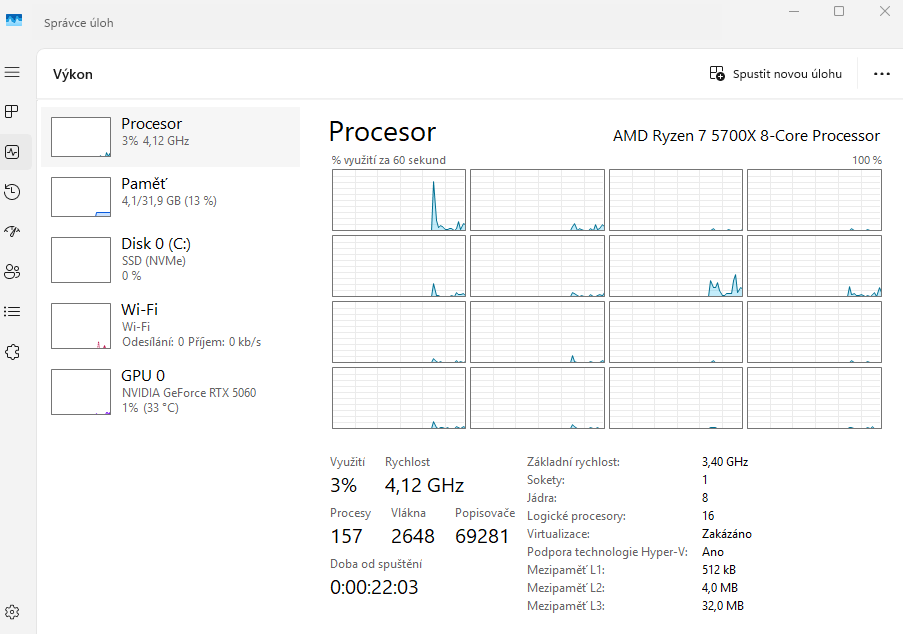Open the Procesy (Processes) view in the sidebar

click(13, 111)
